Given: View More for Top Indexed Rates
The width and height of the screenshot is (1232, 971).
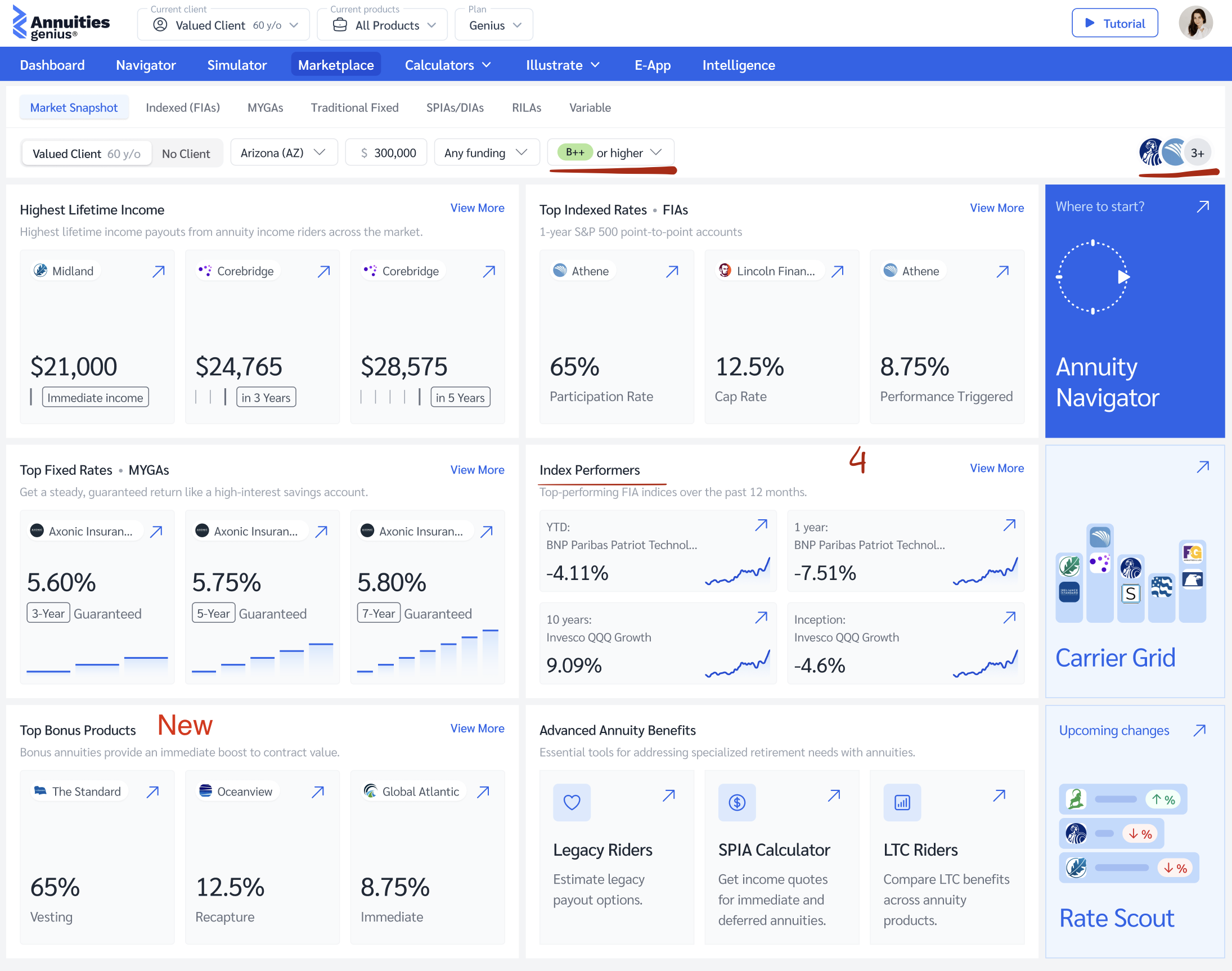Looking at the screenshot, I should [997, 208].
